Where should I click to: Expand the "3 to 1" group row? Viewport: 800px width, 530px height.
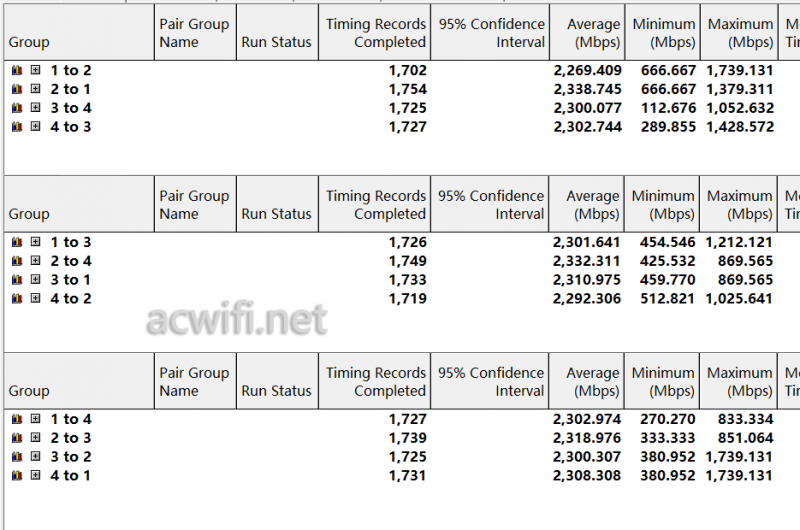coord(35,280)
